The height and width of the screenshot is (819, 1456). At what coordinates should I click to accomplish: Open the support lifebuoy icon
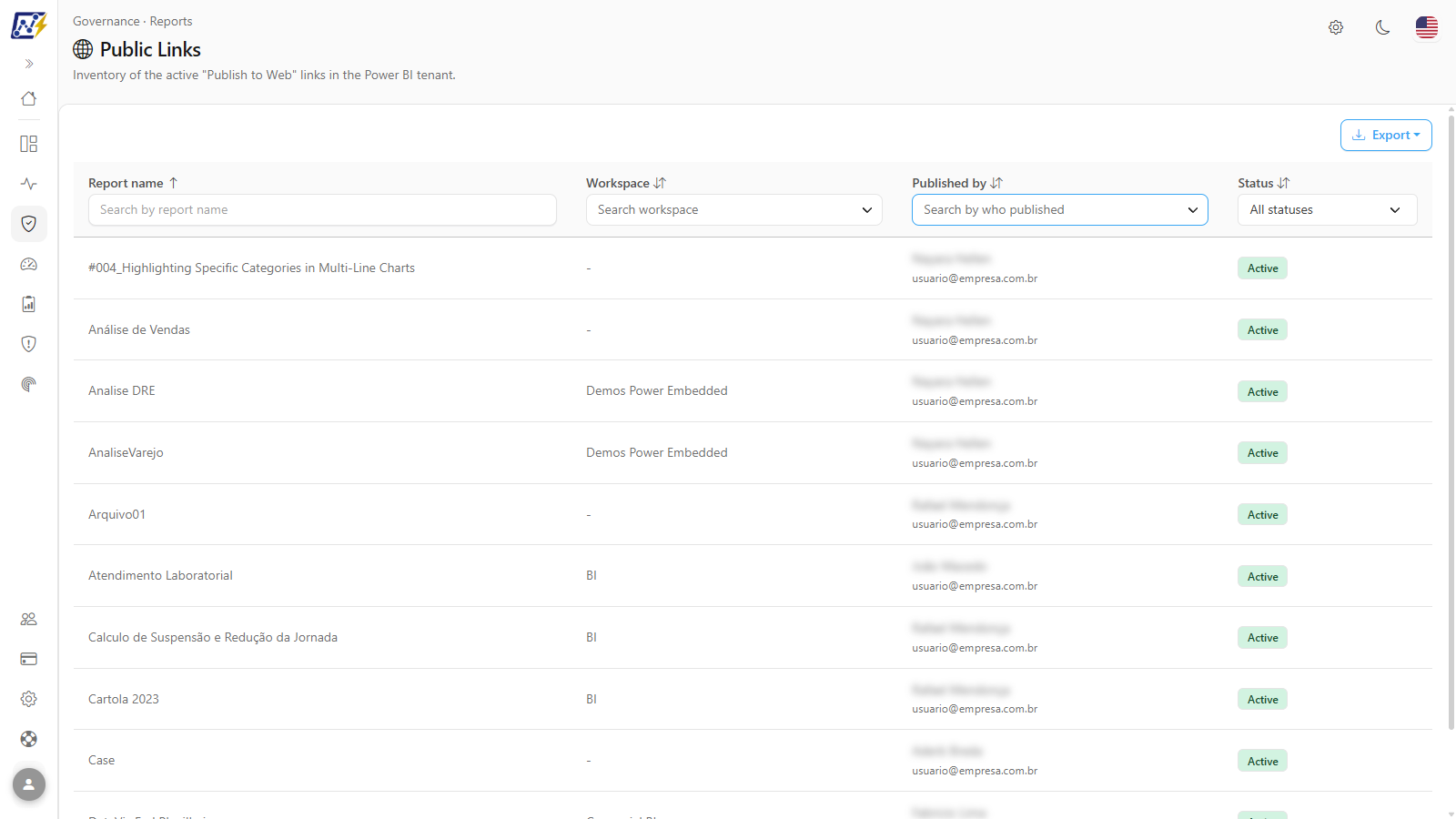coord(29,739)
